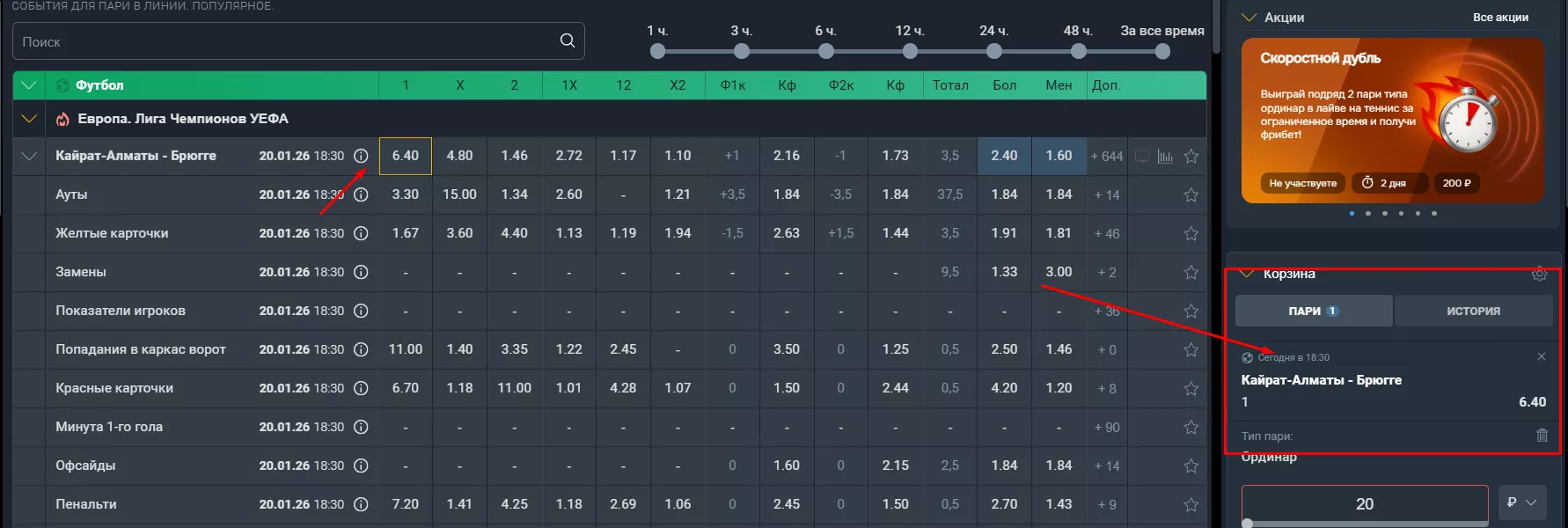Open the Все акции link
The width and height of the screenshot is (1568, 528).
tap(1500, 18)
